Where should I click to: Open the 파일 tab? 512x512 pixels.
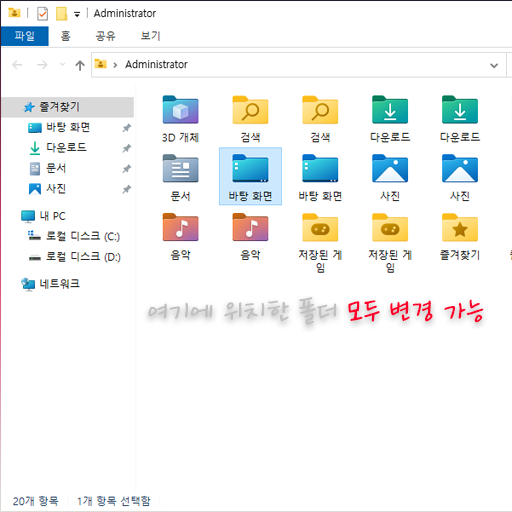25,36
